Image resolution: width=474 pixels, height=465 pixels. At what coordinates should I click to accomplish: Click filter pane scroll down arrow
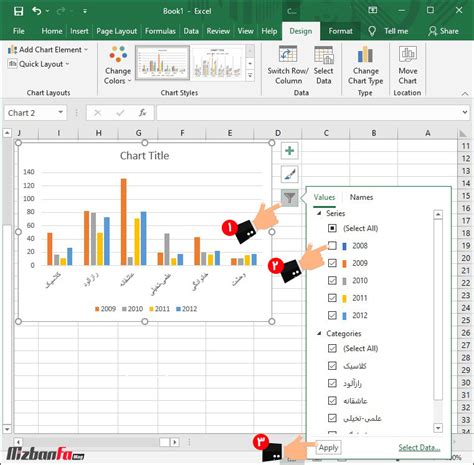click(x=438, y=427)
